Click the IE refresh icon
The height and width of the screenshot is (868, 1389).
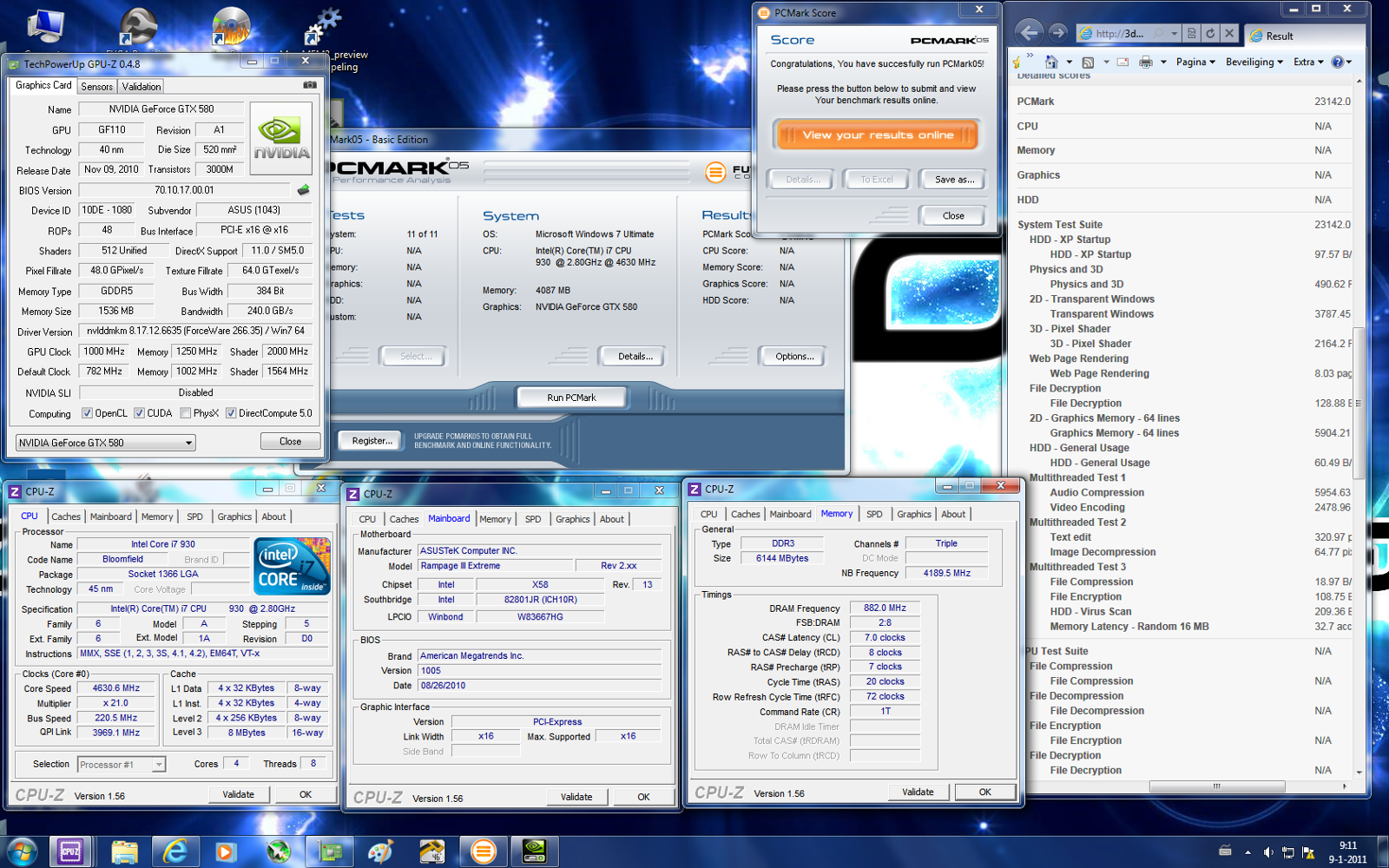click(1210, 34)
